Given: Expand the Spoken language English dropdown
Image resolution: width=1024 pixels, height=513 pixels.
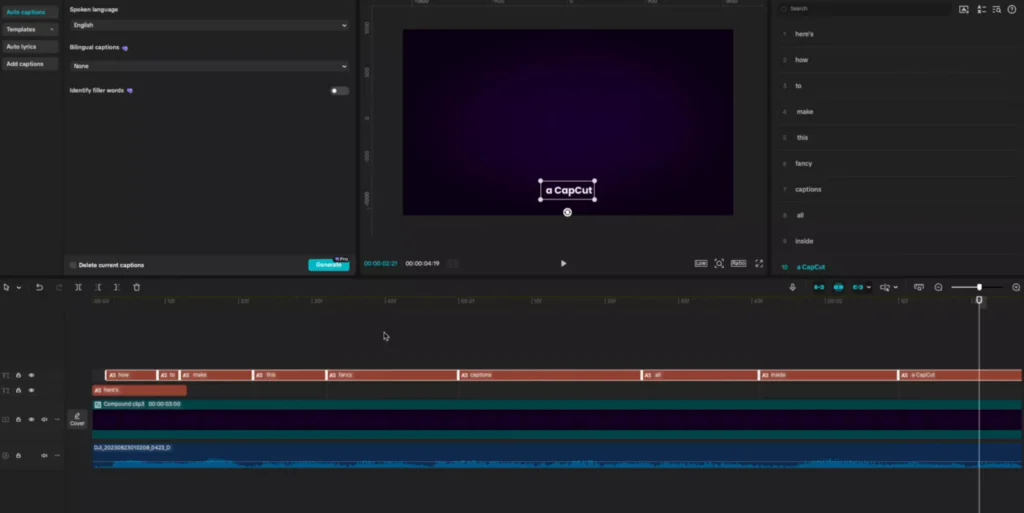Looking at the screenshot, I should pyautogui.click(x=209, y=25).
